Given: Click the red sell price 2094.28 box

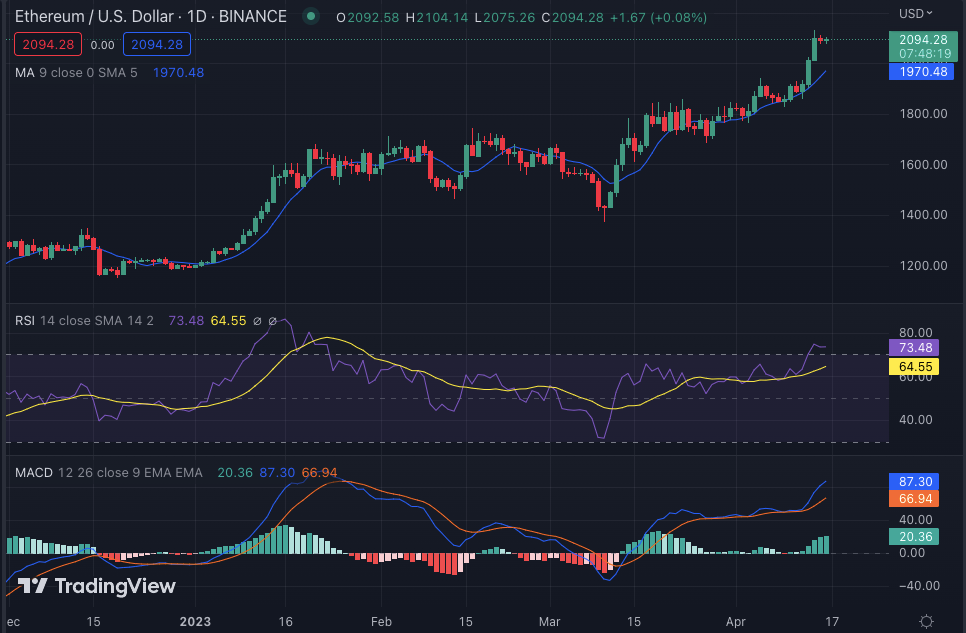Looking at the screenshot, I should [x=48, y=44].
